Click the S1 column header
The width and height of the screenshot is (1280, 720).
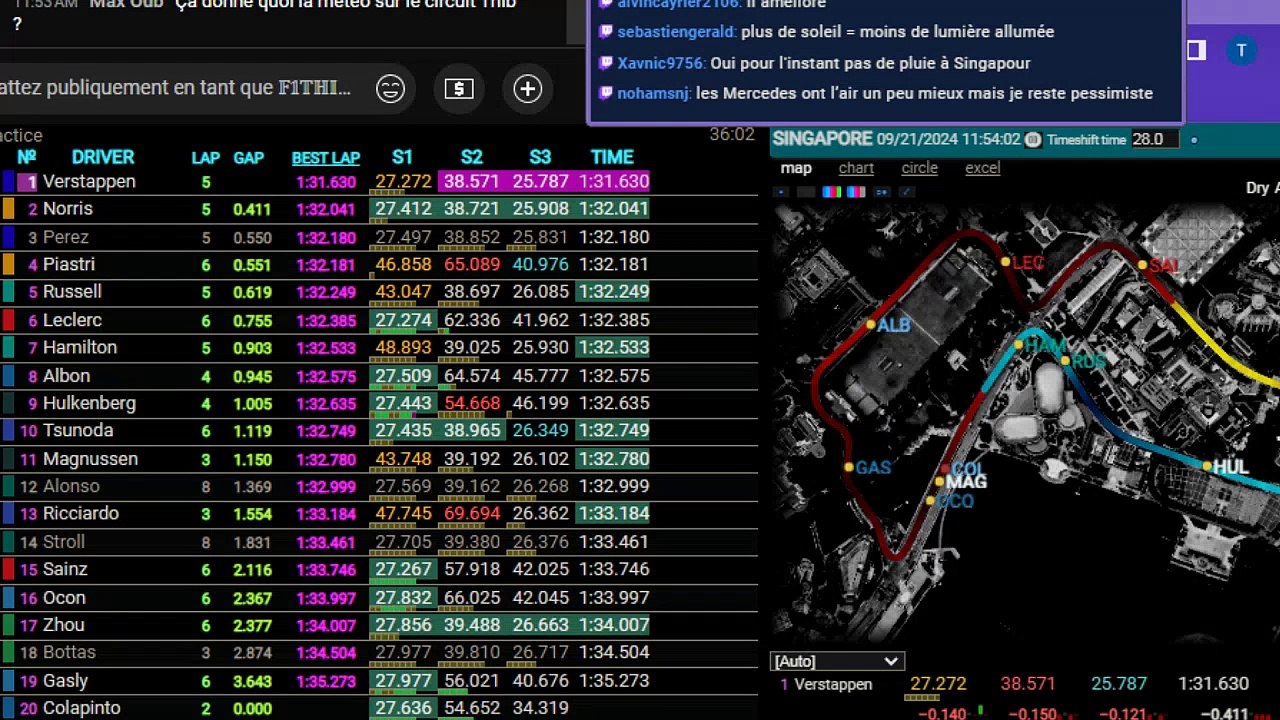click(402, 157)
